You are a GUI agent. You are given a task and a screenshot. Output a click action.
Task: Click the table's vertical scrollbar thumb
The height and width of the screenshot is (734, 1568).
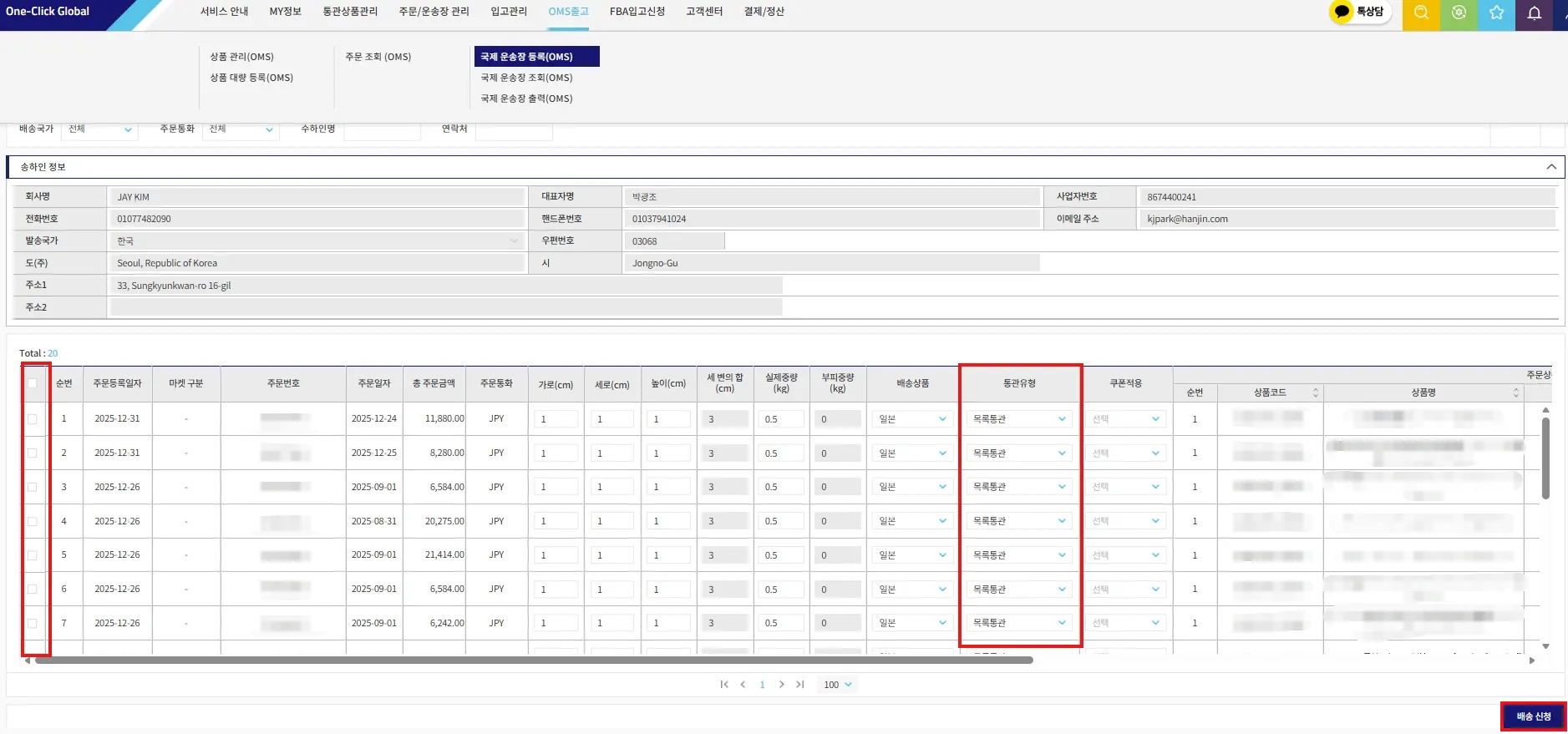(1545, 458)
